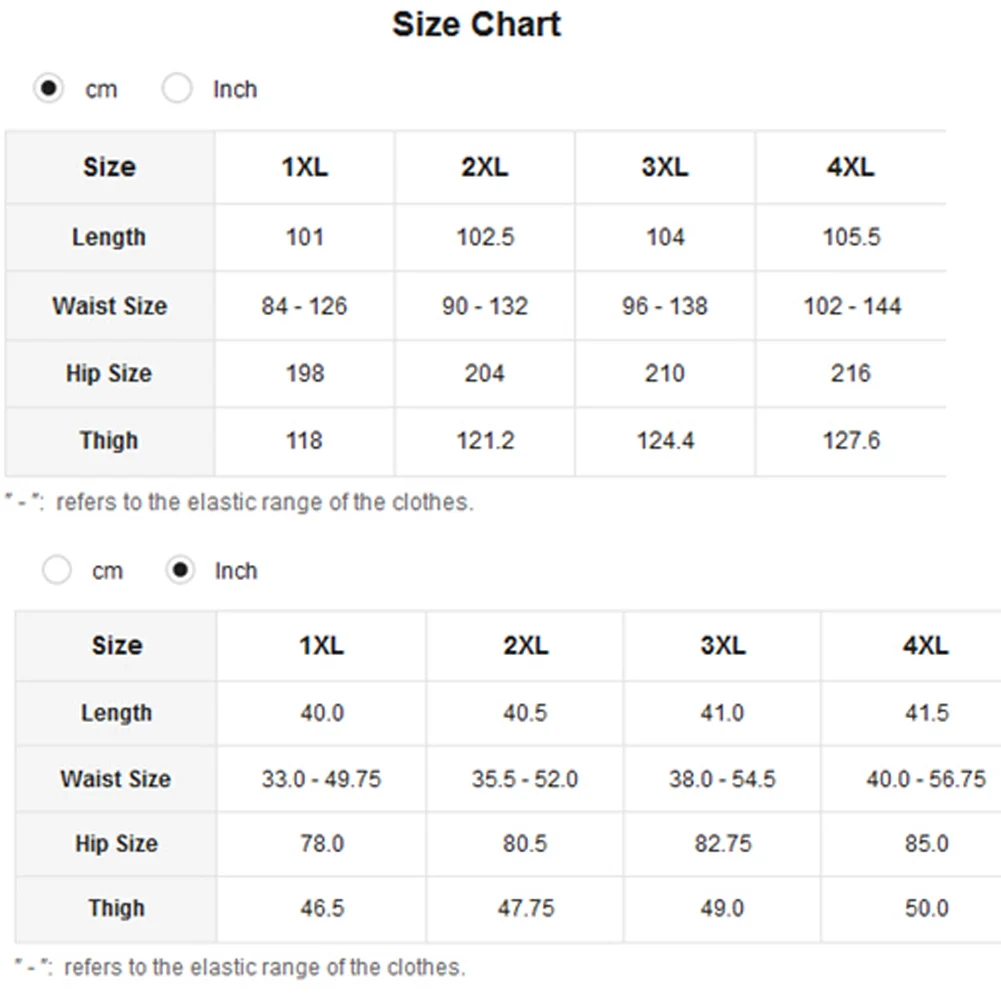Click the Hip Size row label in the inch table
1001x1001 pixels.
pos(116,843)
